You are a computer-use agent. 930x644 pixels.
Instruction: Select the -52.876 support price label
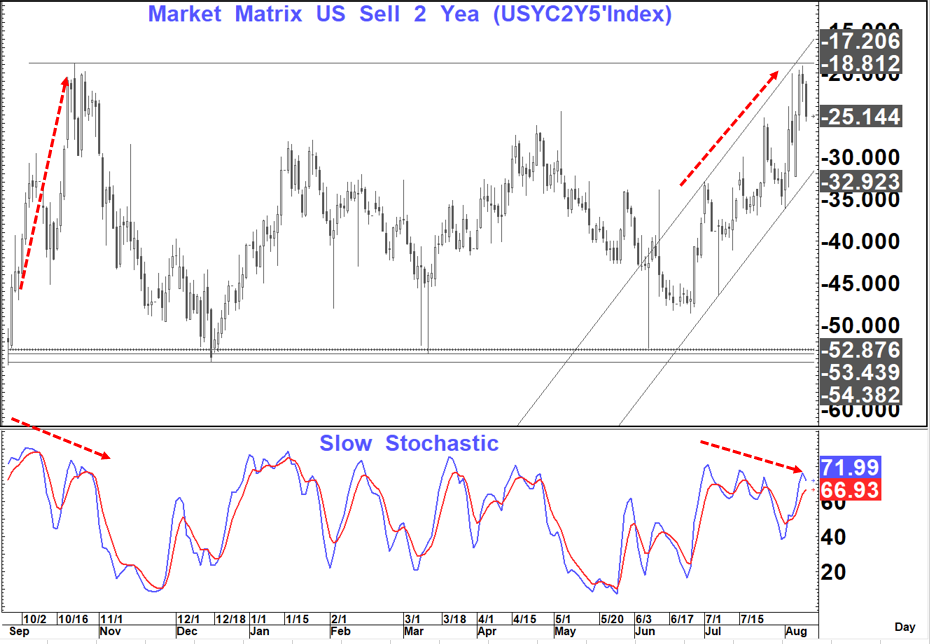click(861, 350)
